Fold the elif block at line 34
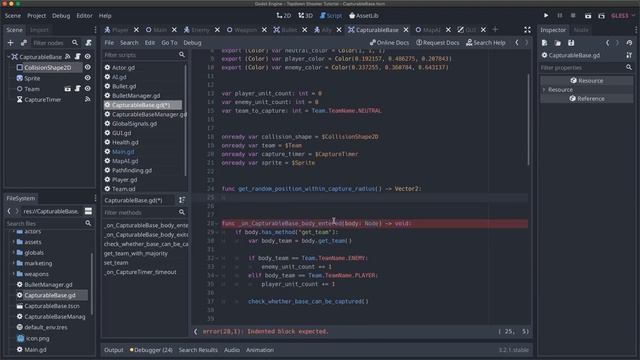 coord(217,276)
